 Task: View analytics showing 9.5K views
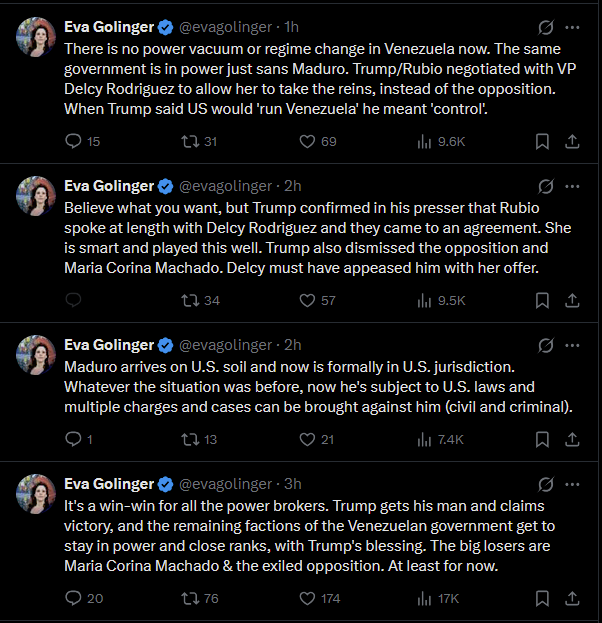coord(440,300)
